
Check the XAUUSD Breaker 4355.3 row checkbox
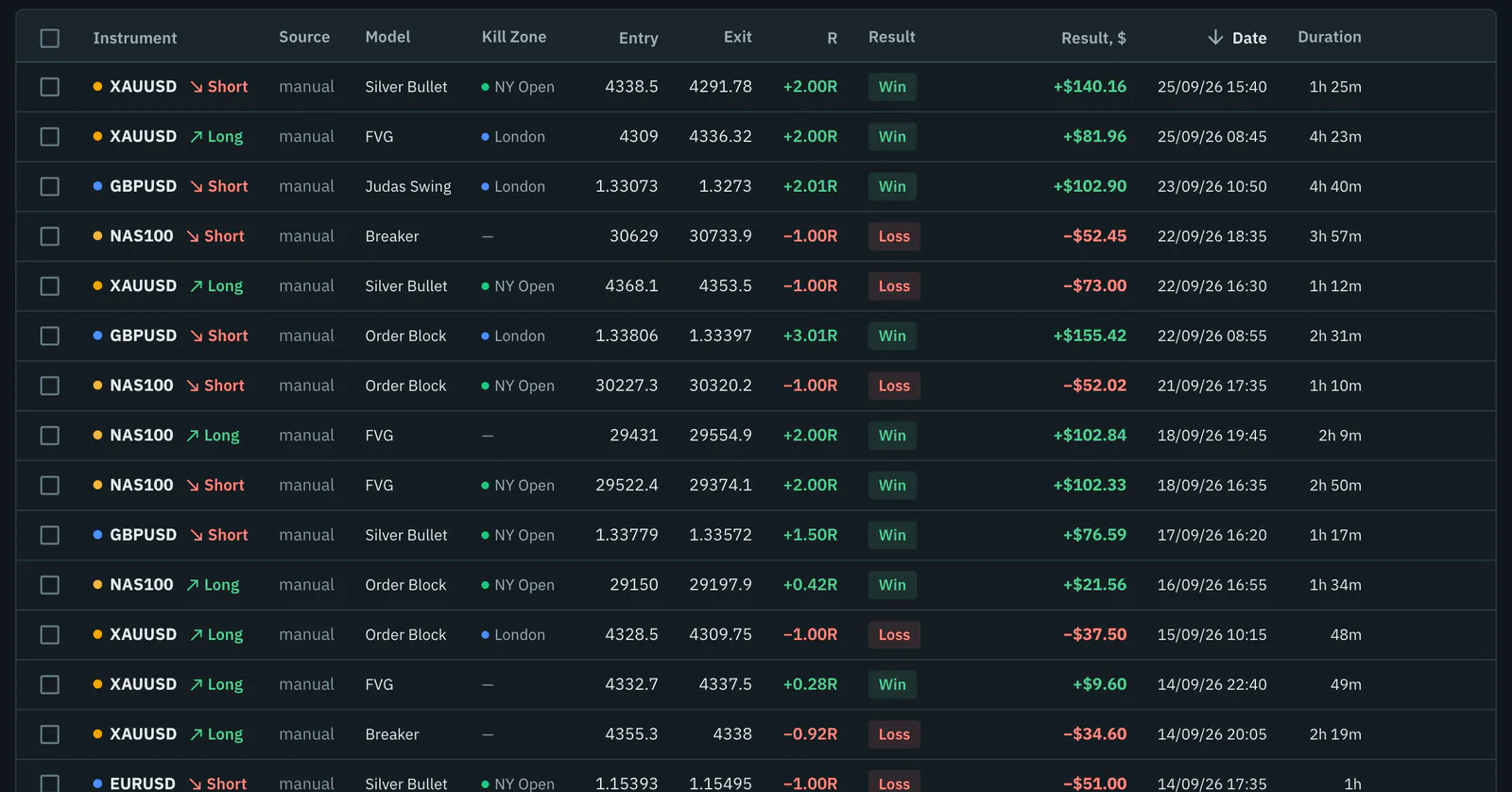tap(50, 734)
